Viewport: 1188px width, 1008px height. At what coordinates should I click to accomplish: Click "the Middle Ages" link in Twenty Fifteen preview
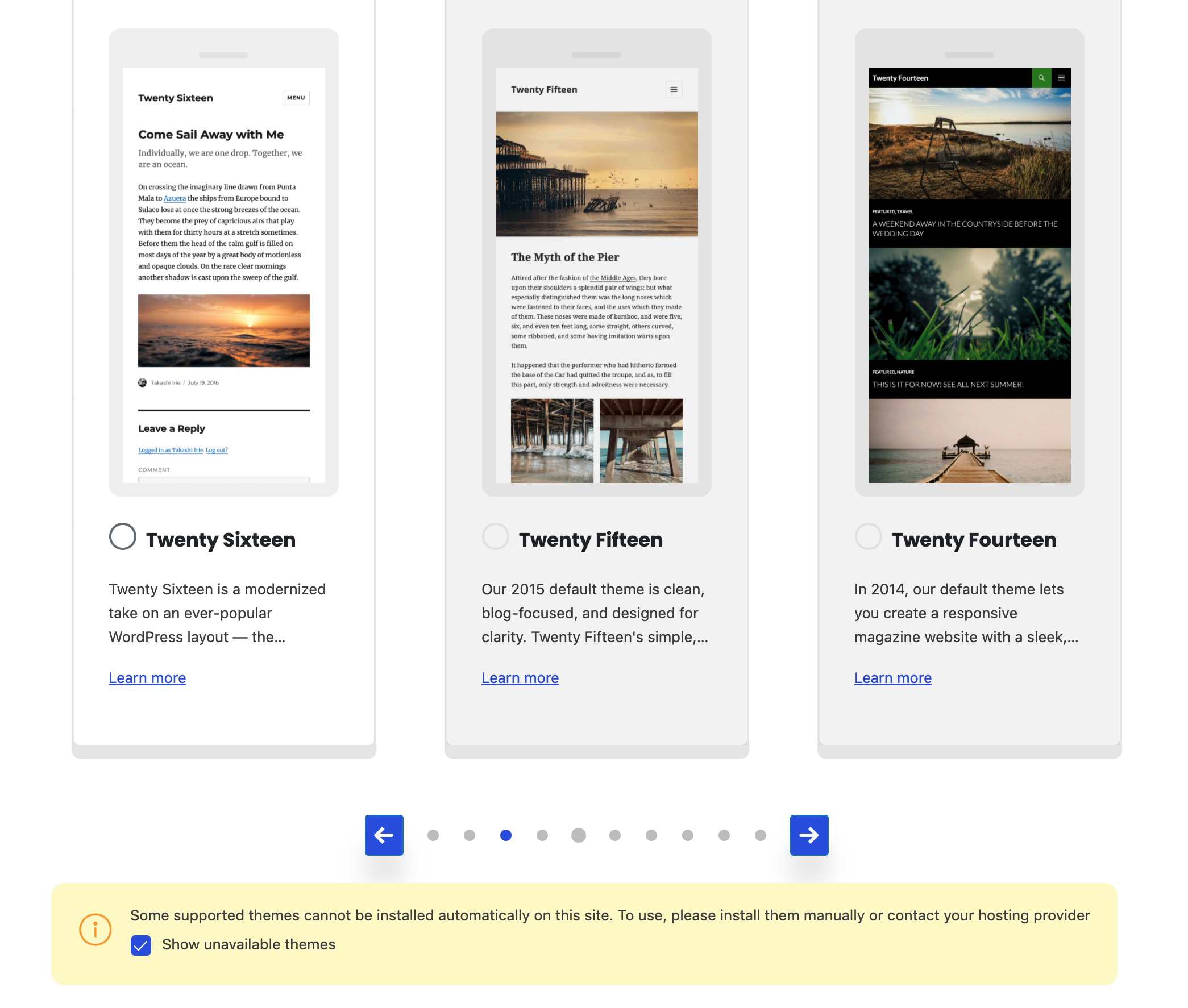[612, 277]
